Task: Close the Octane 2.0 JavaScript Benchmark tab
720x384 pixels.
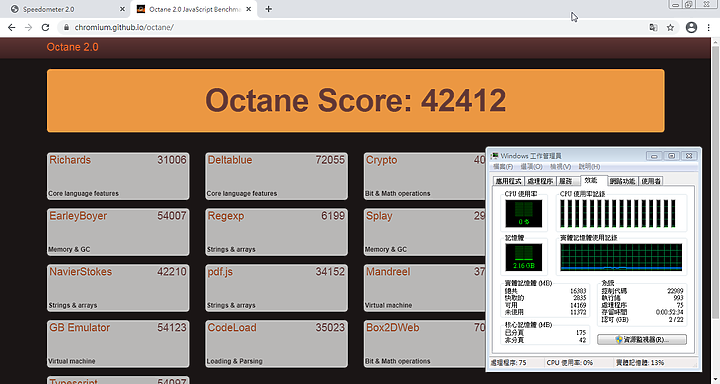Action: point(248,9)
